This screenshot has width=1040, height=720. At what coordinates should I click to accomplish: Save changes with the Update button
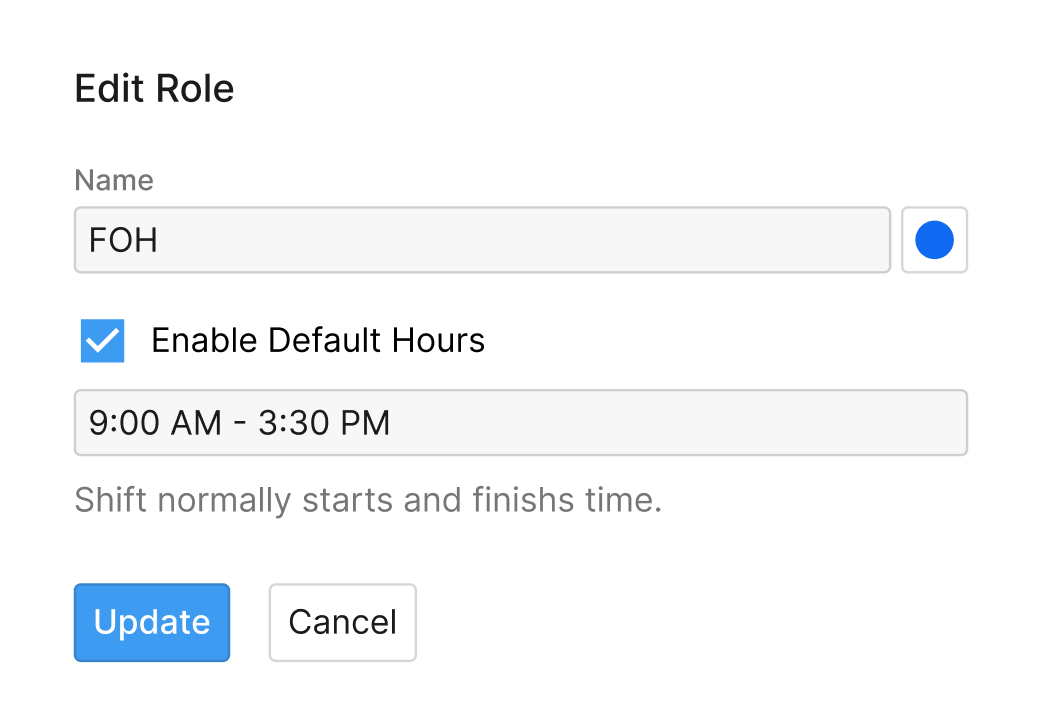click(151, 622)
